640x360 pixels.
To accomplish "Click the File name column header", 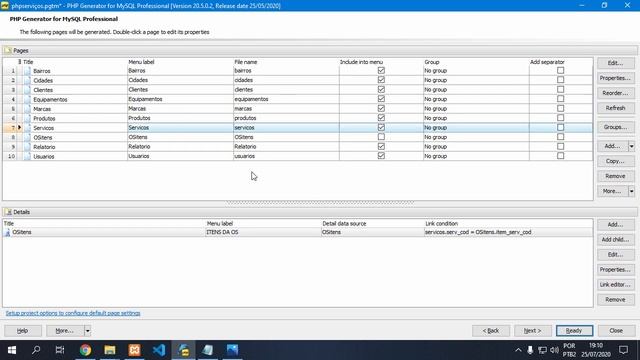I will (x=246, y=62).
